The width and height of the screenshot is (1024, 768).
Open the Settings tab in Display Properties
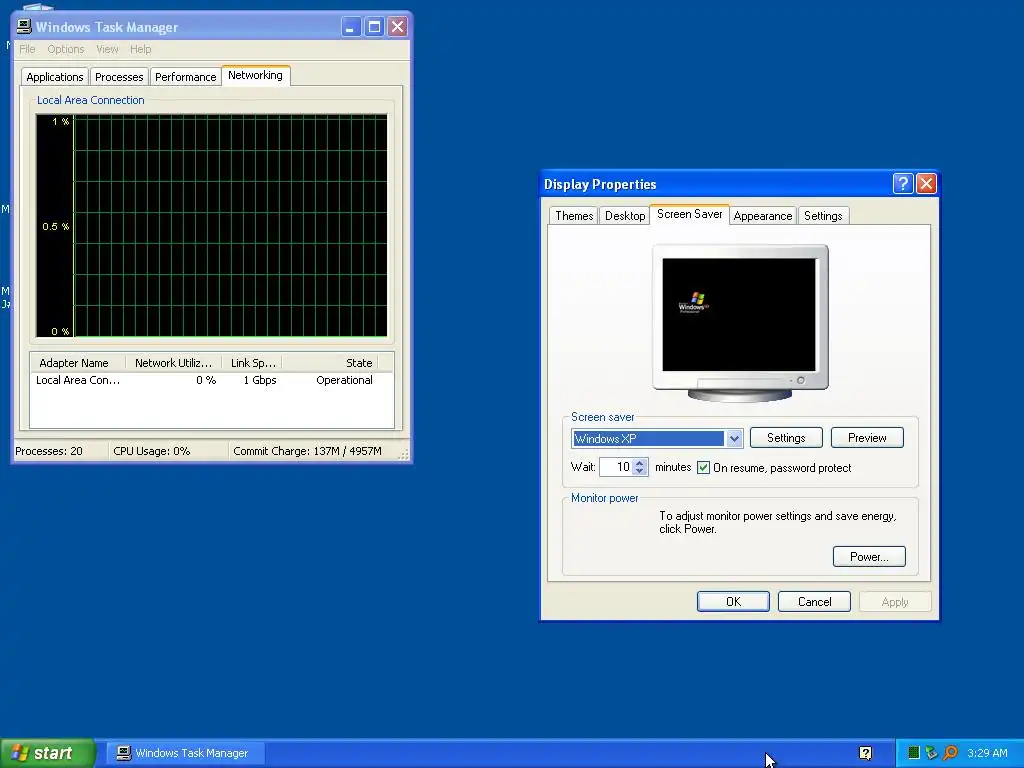[823, 216]
